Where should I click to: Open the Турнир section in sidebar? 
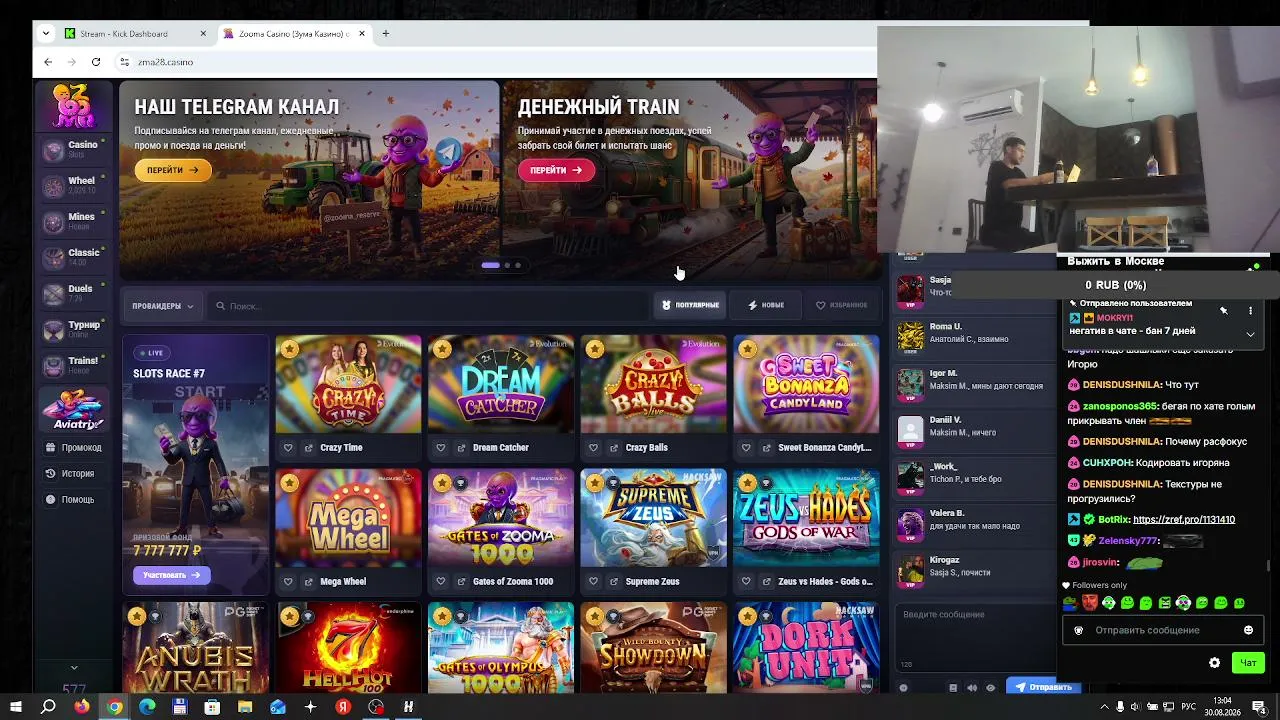click(72, 329)
